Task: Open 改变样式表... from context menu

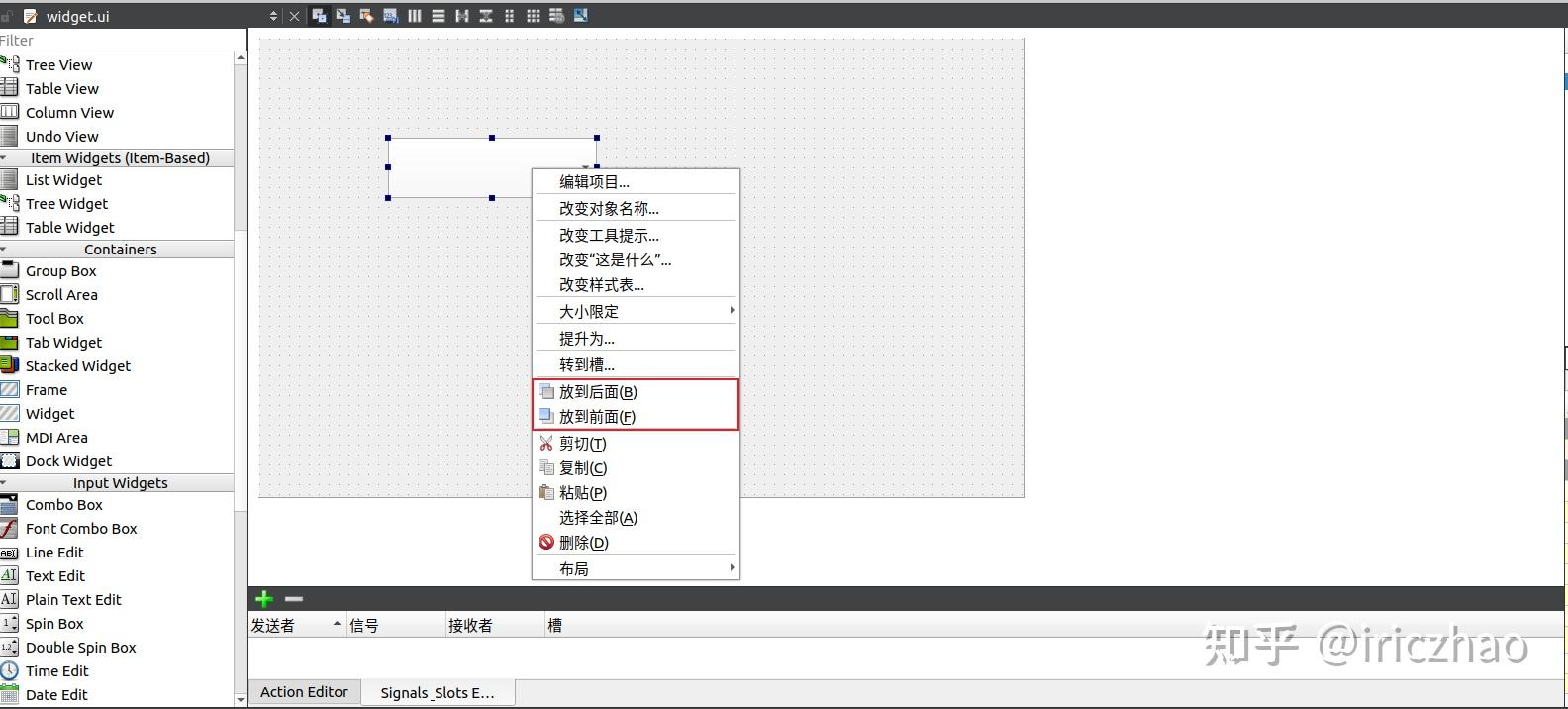Action: pyautogui.click(x=636, y=285)
